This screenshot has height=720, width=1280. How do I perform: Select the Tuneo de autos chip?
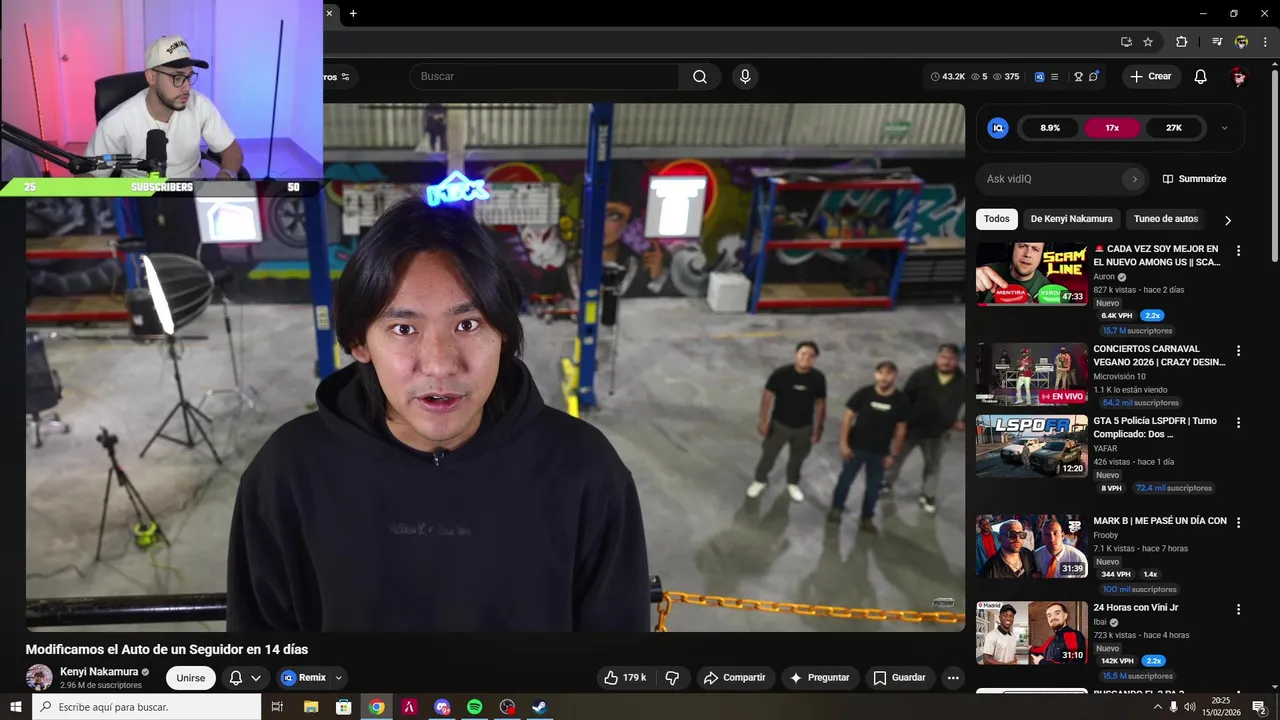(1166, 219)
